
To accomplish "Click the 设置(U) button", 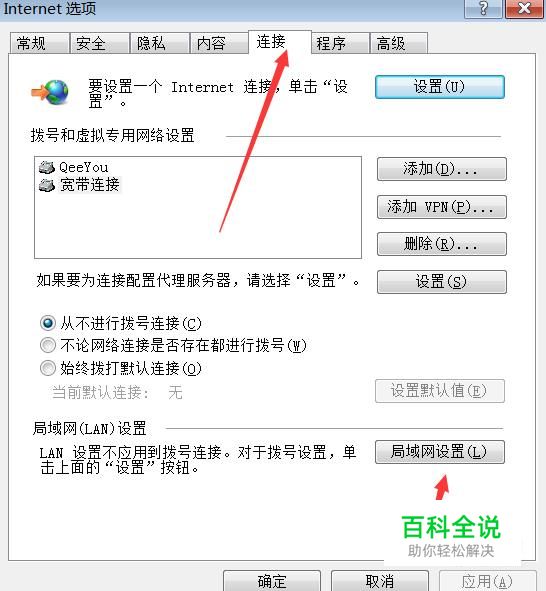I will click(x=440, y=87).
